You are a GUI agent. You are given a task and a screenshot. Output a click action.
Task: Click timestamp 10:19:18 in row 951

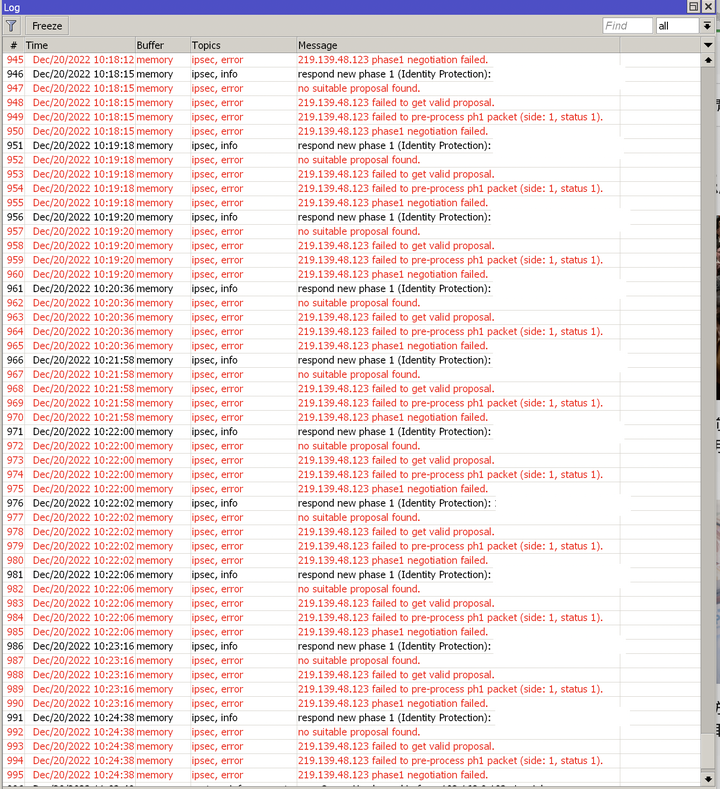click(114, 145)
